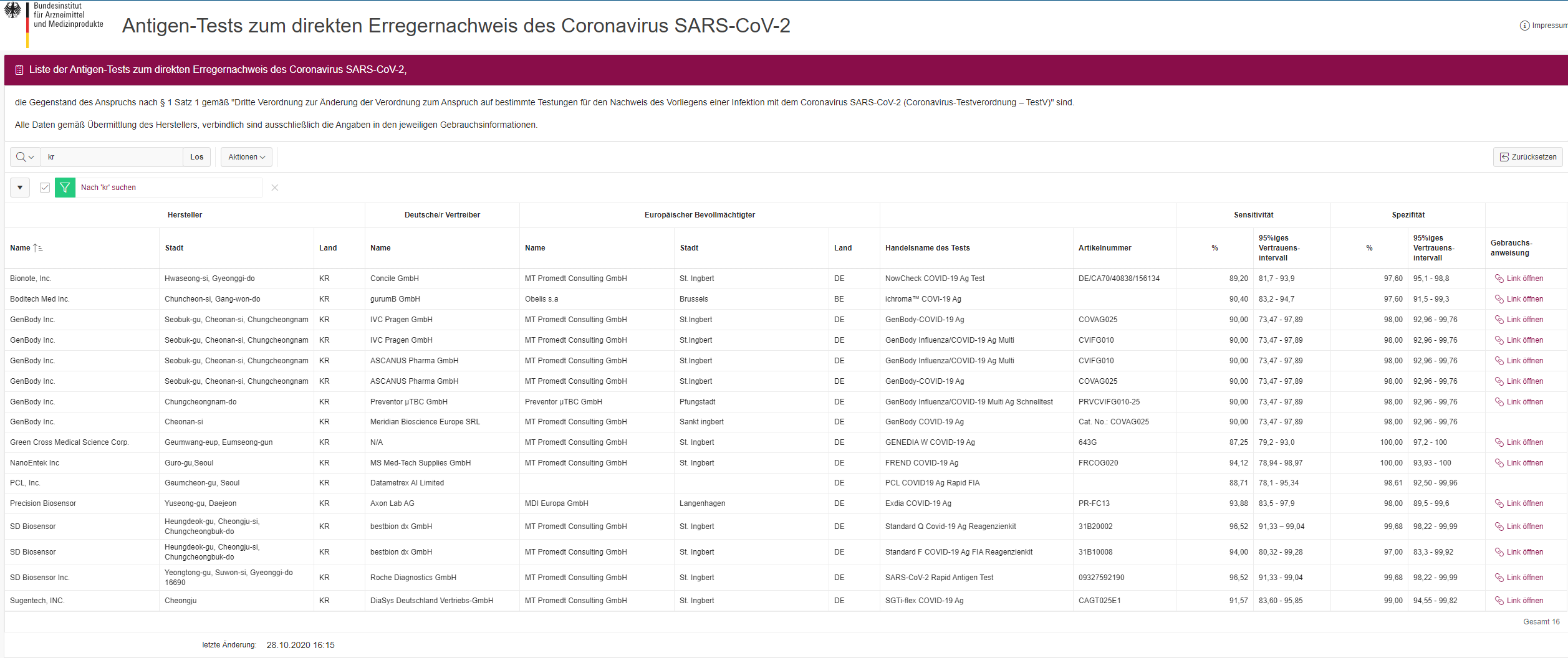Open Link öffnen for Standard F COVID-19 Ag FIA
This screenshot has height=658, width=1568.
1519,552
